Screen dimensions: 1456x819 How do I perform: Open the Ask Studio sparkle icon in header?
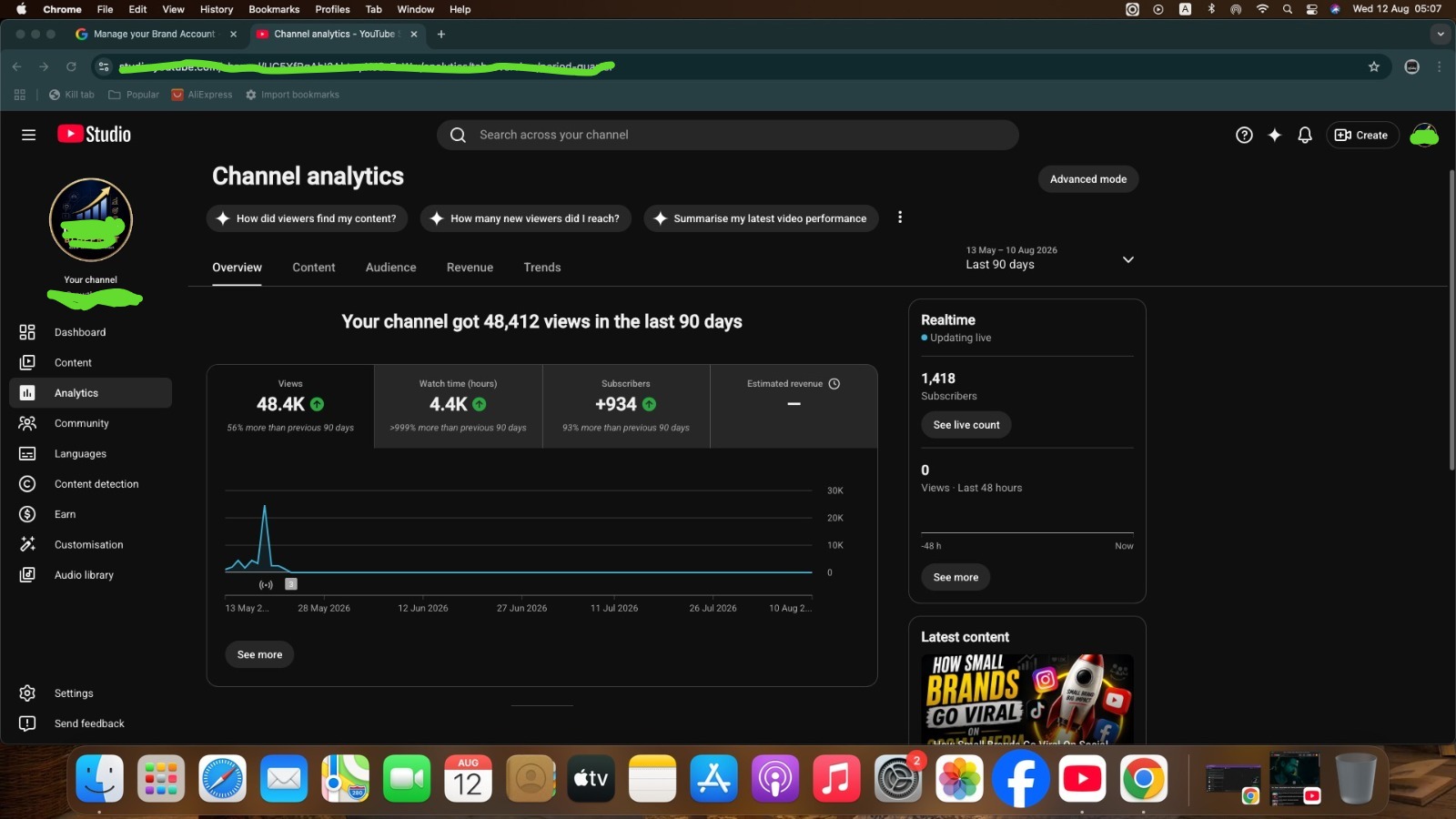pos(1275,135)
